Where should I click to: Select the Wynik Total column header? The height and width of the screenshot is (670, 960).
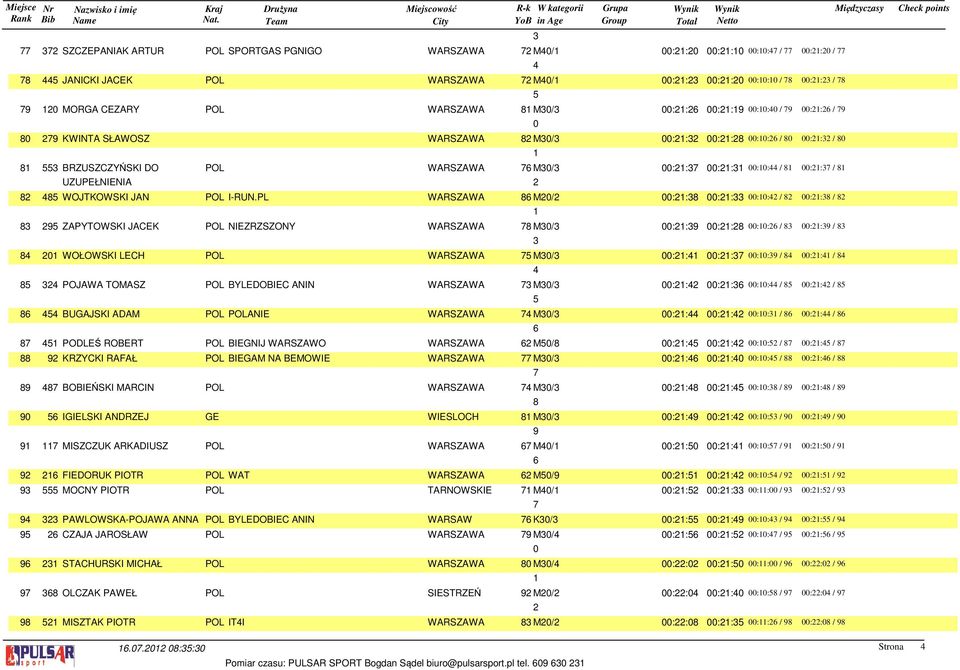(686, 15)
